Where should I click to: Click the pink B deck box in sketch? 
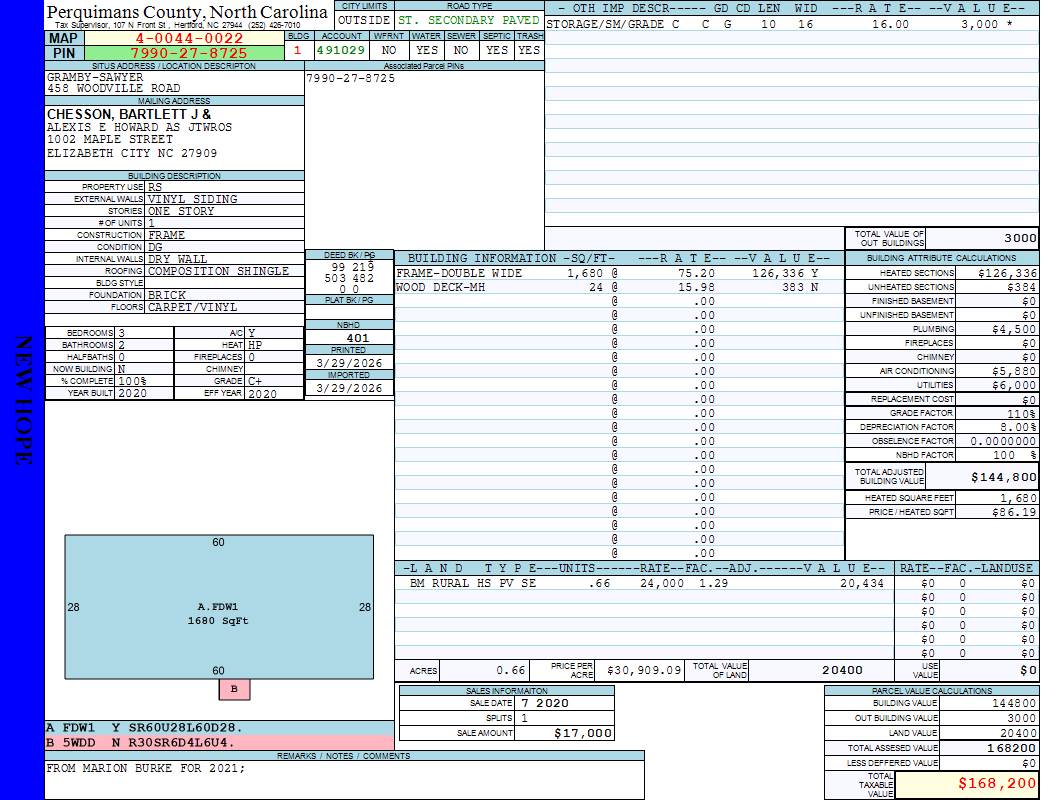234,689
